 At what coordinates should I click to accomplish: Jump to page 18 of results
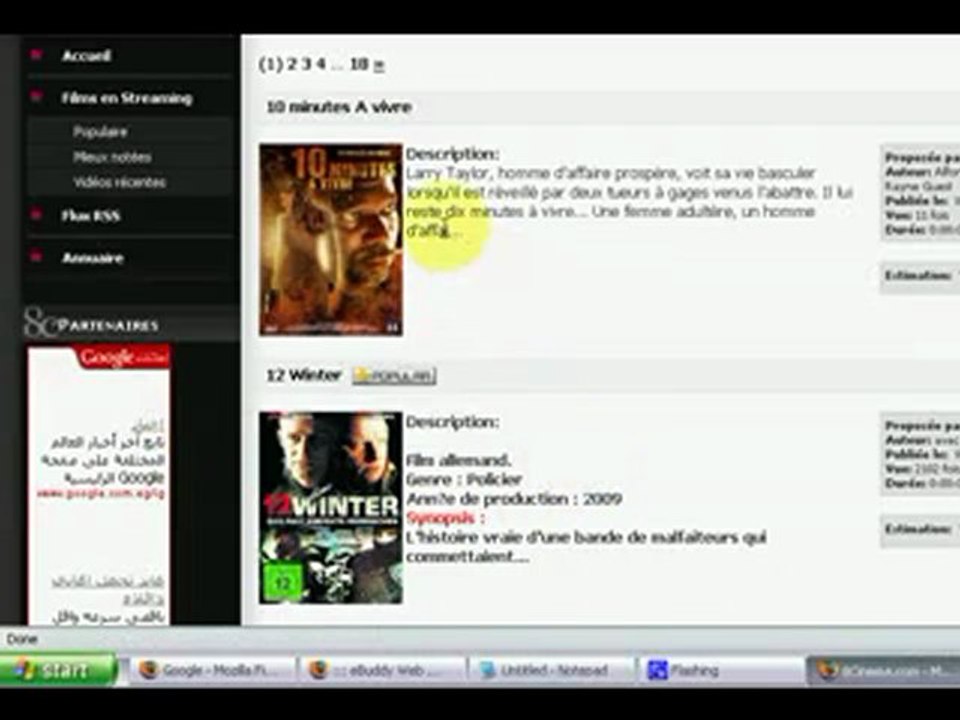coord(359,64)
